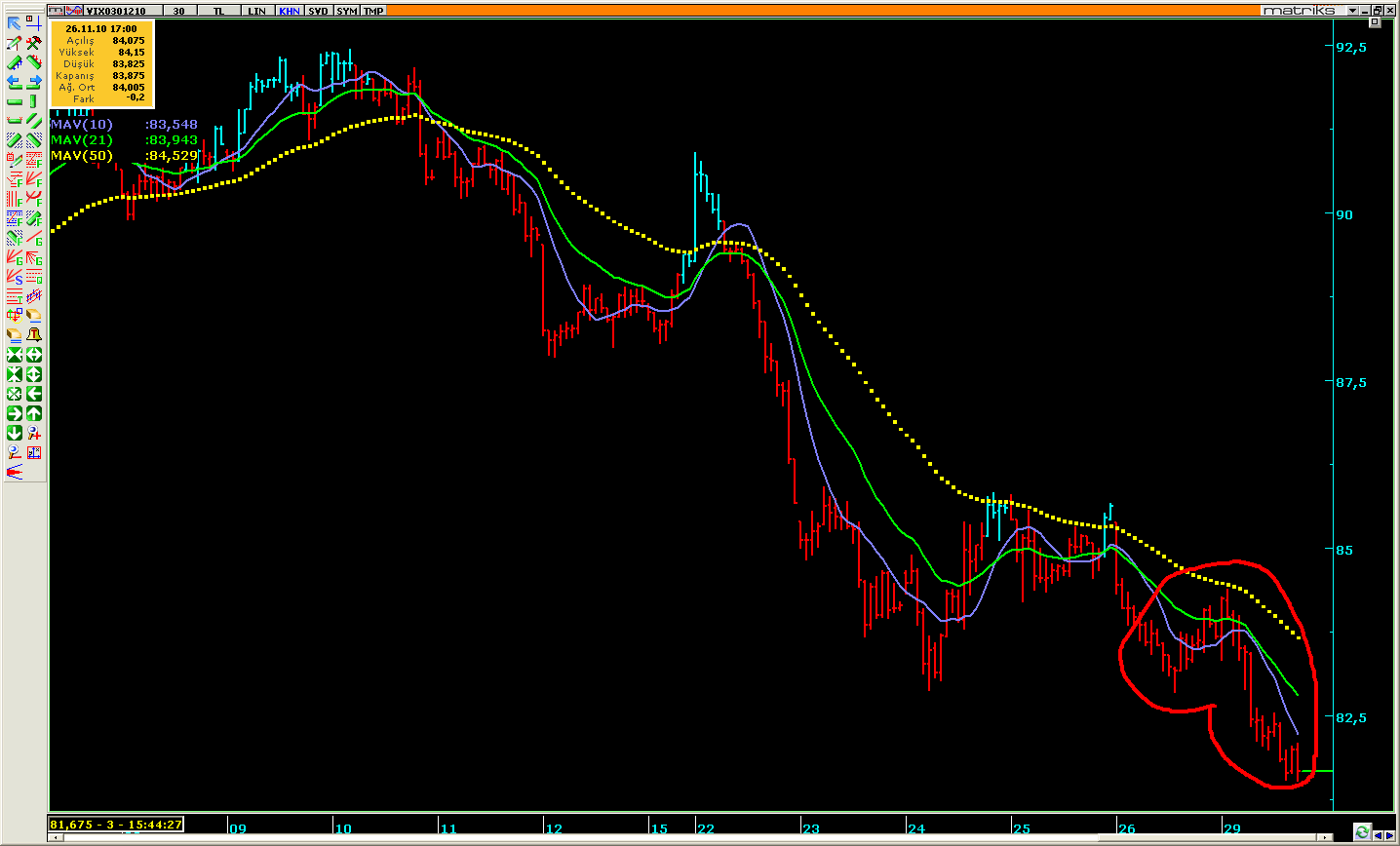This screenshot has height=846, width=1400.
Task: Select the arrow pointer tool
Action: 15,23
